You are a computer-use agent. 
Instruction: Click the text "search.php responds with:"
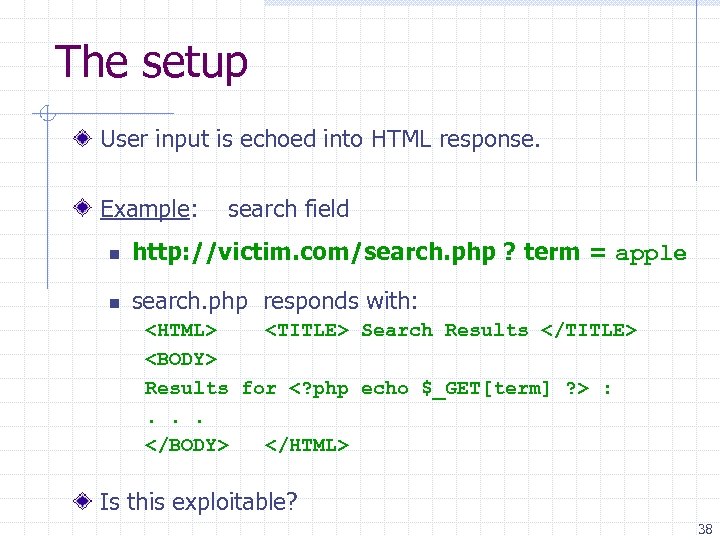(x=275, y=302)
